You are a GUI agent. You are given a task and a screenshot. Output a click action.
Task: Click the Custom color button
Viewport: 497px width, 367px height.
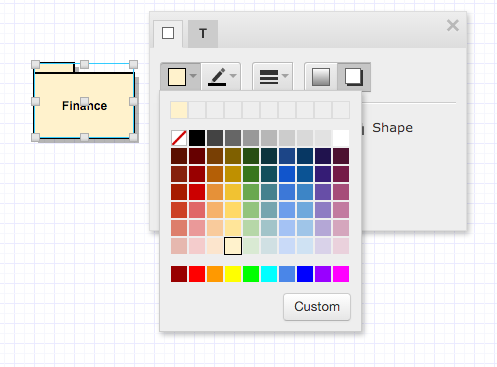point(317,307)
